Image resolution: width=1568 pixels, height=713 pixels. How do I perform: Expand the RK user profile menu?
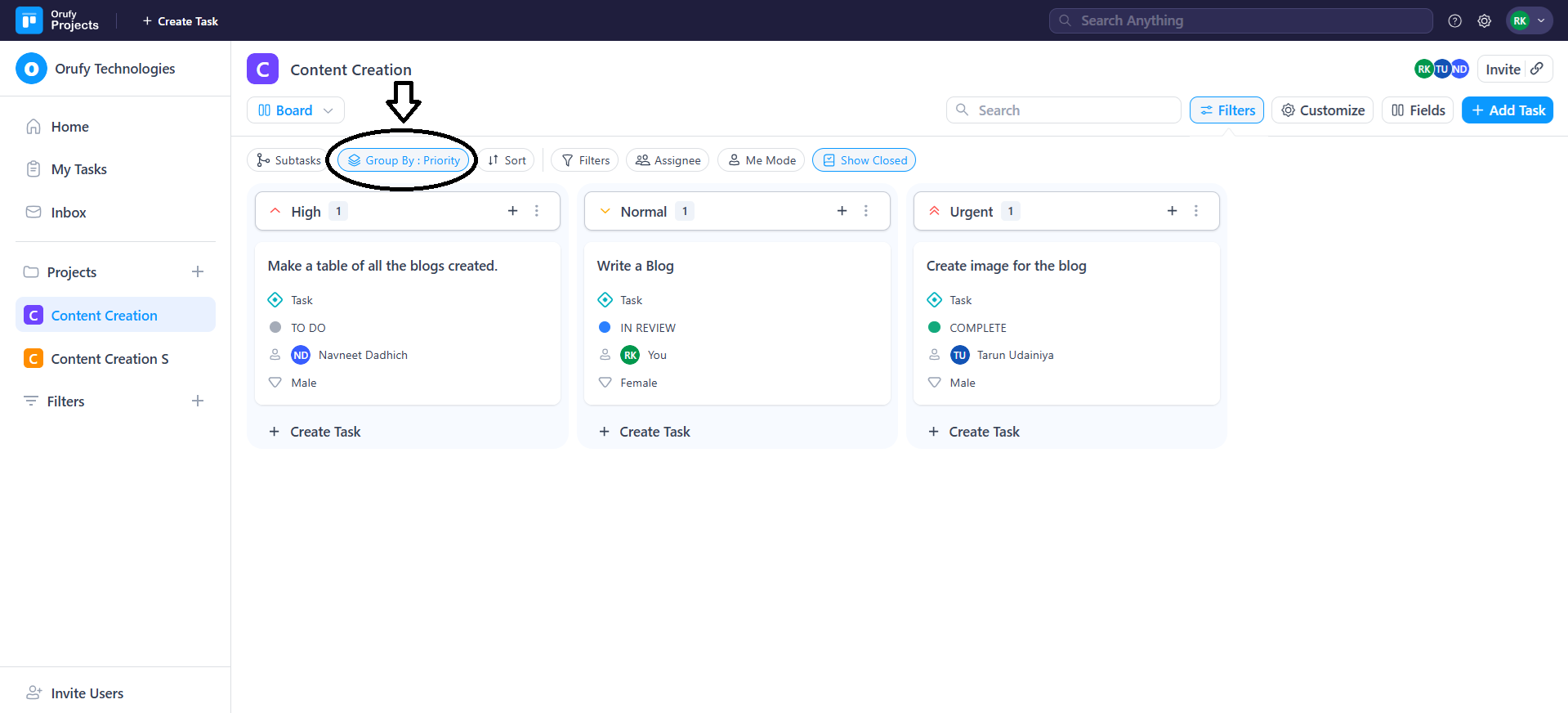click(1529, 21)
